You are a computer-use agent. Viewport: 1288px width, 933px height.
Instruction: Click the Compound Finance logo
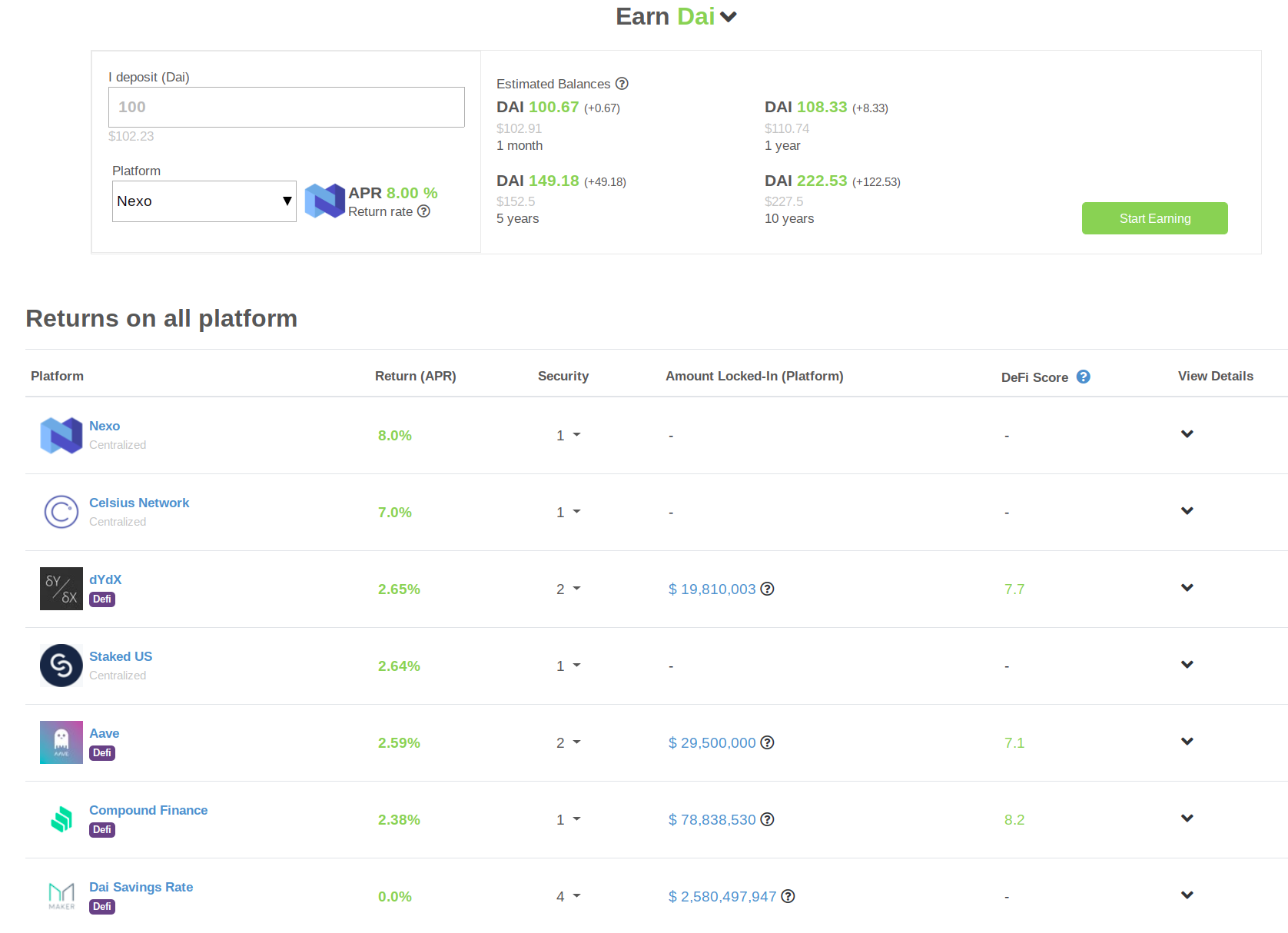pyautogui.click(x=61, y=819)
